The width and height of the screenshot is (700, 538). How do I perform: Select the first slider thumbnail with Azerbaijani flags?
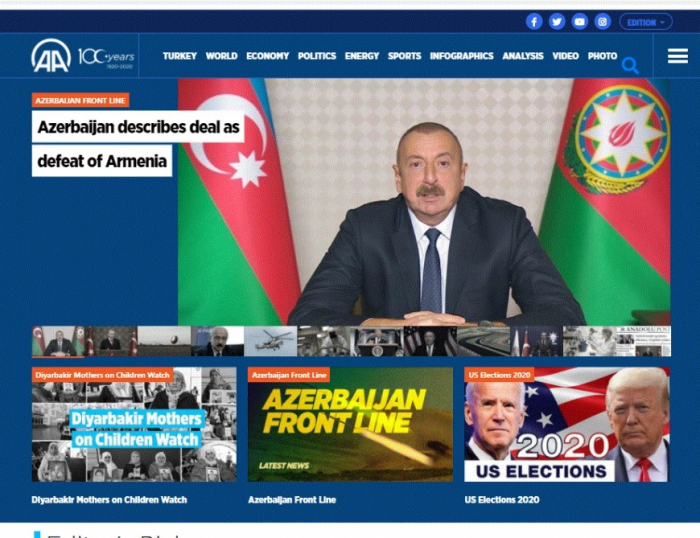pyautogui.click(x=58, y=342)
